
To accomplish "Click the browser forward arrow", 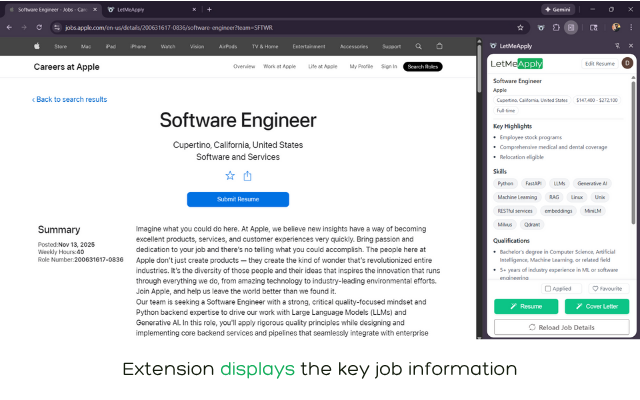I will click(x=24, y=27).
